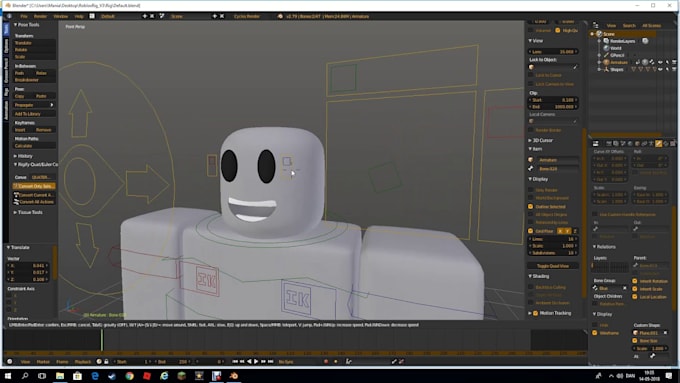
Task: Adjust the Lens value slider field
Action: point(553,52)
